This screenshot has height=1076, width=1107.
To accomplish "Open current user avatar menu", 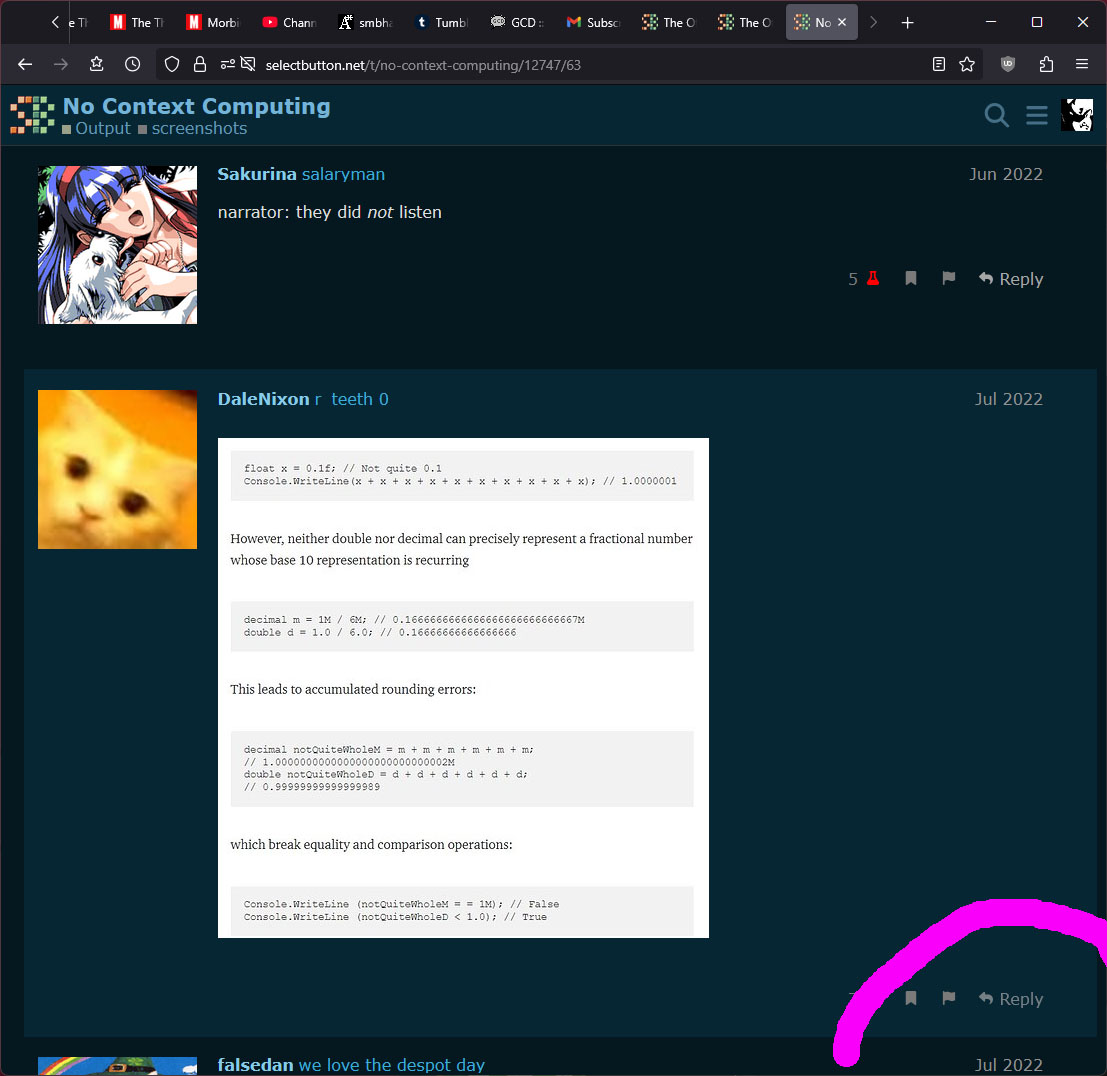I will click(1076, 115).
